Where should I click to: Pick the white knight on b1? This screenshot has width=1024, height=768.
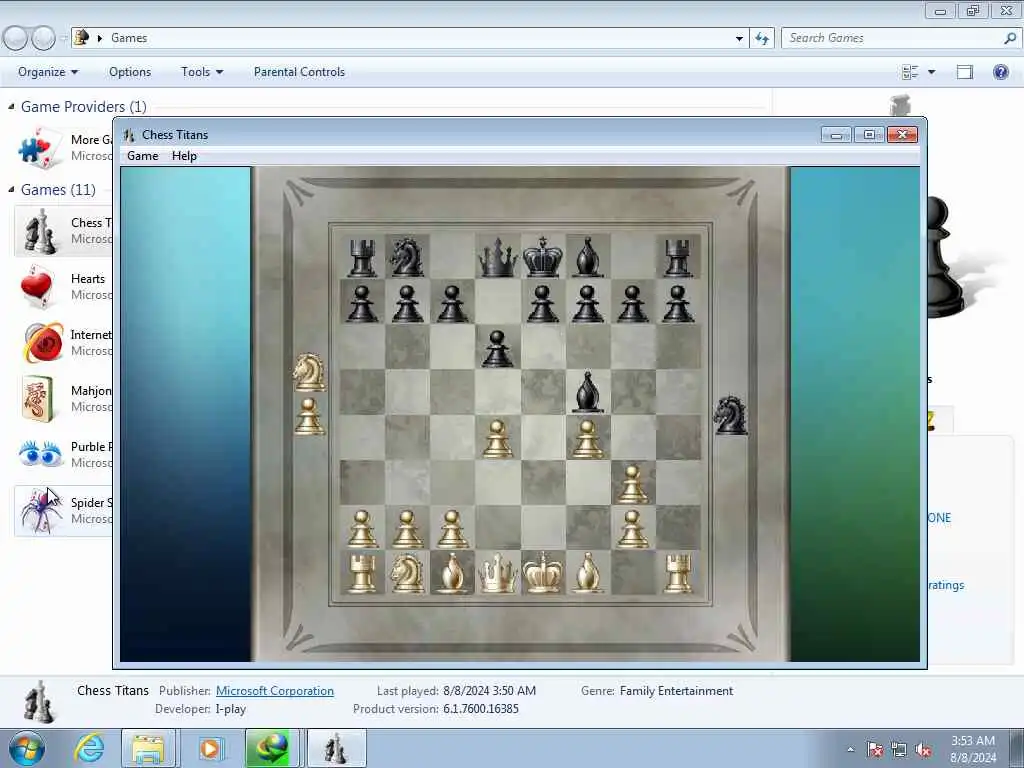407,573
